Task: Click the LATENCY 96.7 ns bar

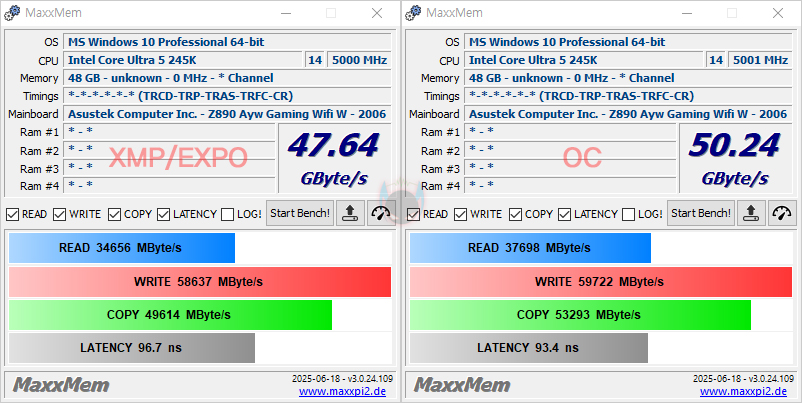Action: (131, 348)
